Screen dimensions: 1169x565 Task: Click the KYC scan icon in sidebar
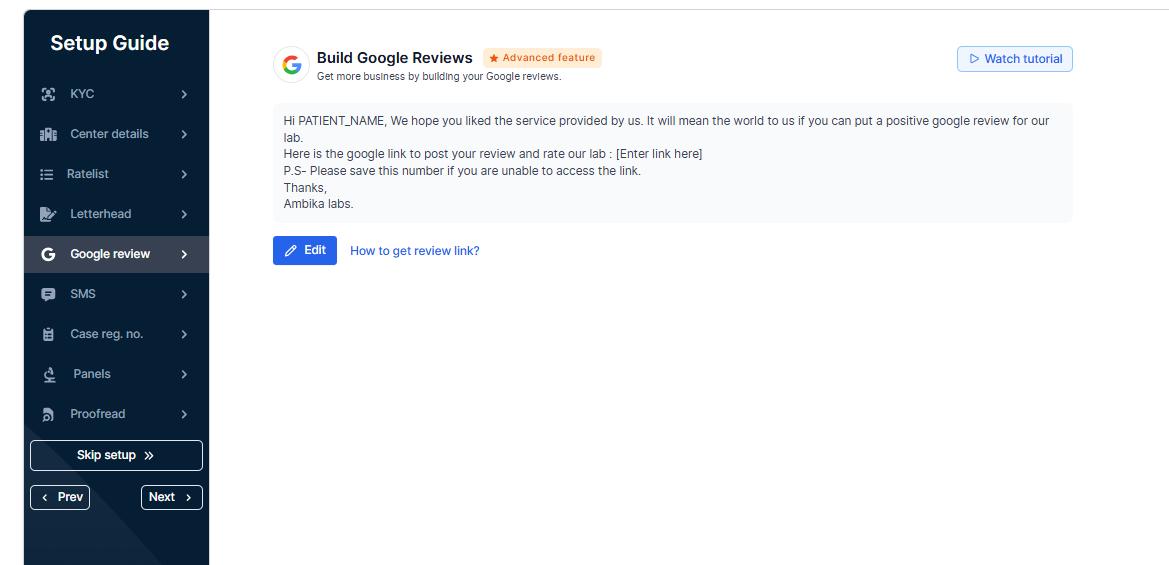coord(48,94)
